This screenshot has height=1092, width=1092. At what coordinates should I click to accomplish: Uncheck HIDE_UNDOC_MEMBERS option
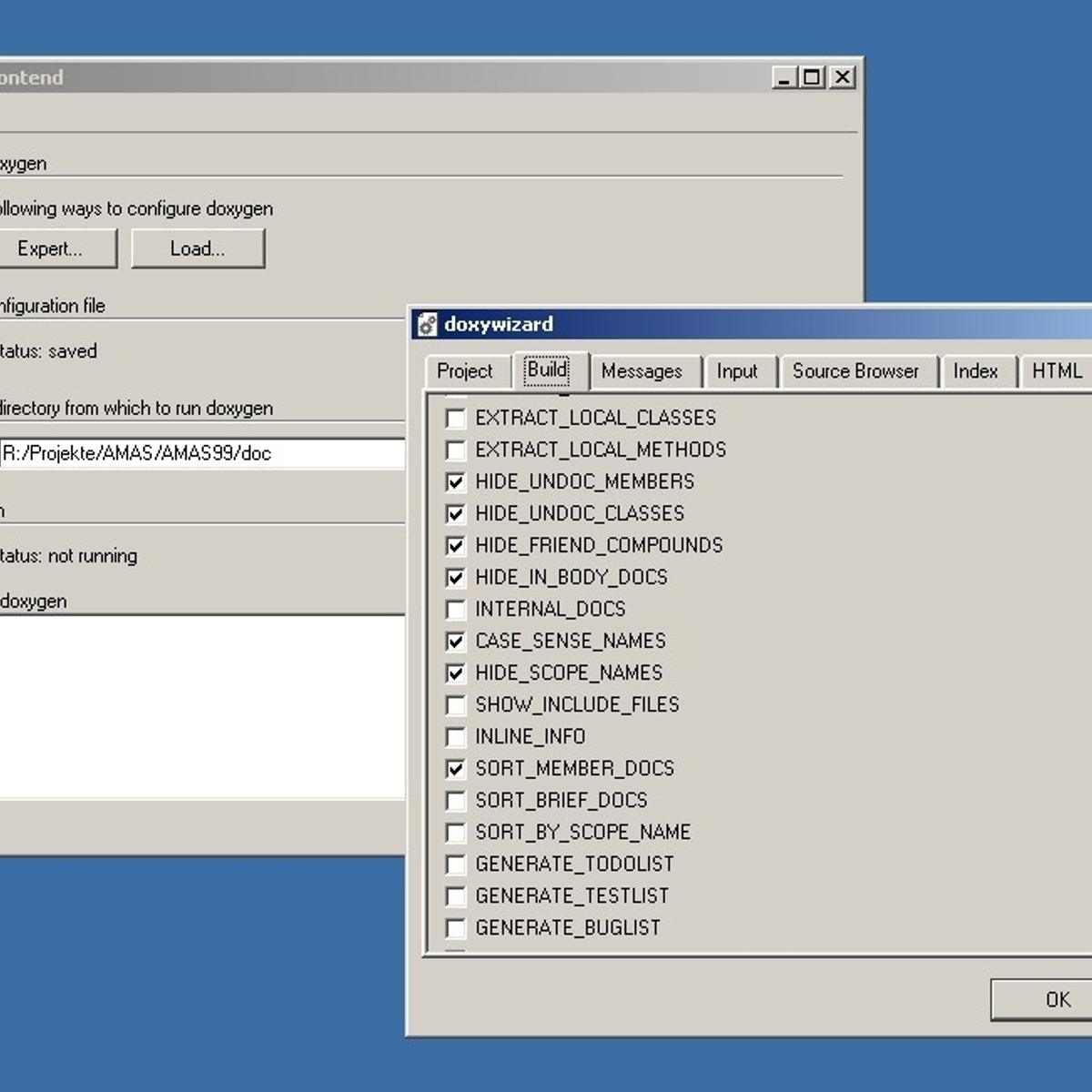[x=455, y=482]
